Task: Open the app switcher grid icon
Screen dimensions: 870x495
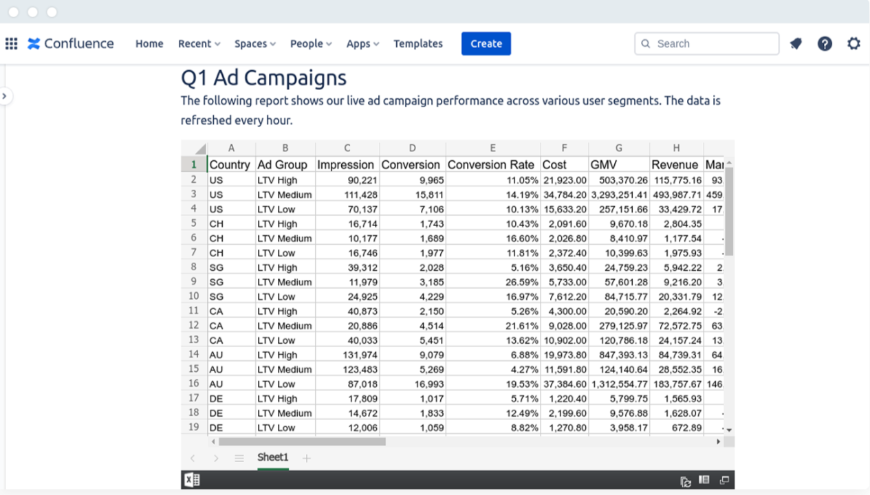Action: click(x=12, y=44)
